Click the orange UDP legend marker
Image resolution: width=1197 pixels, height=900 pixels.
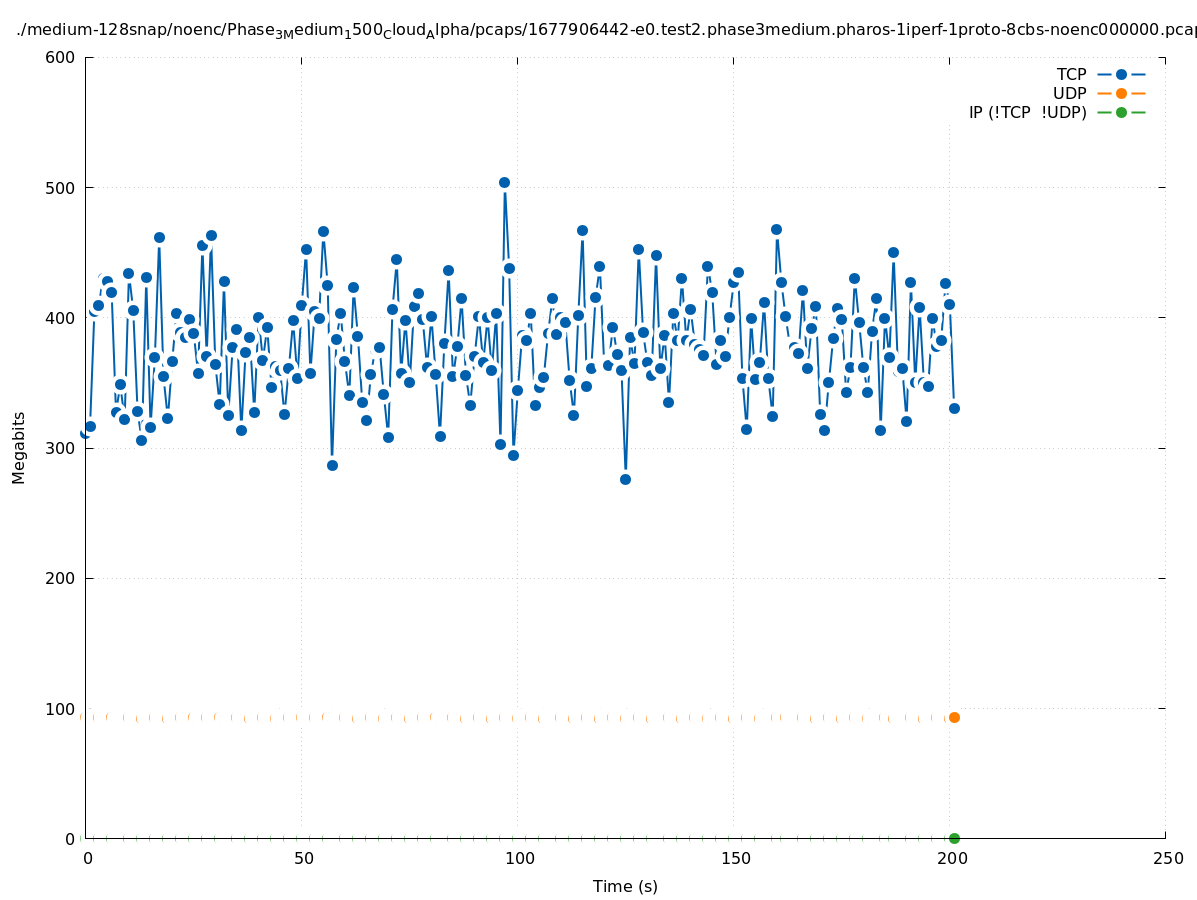[1121, 93]
